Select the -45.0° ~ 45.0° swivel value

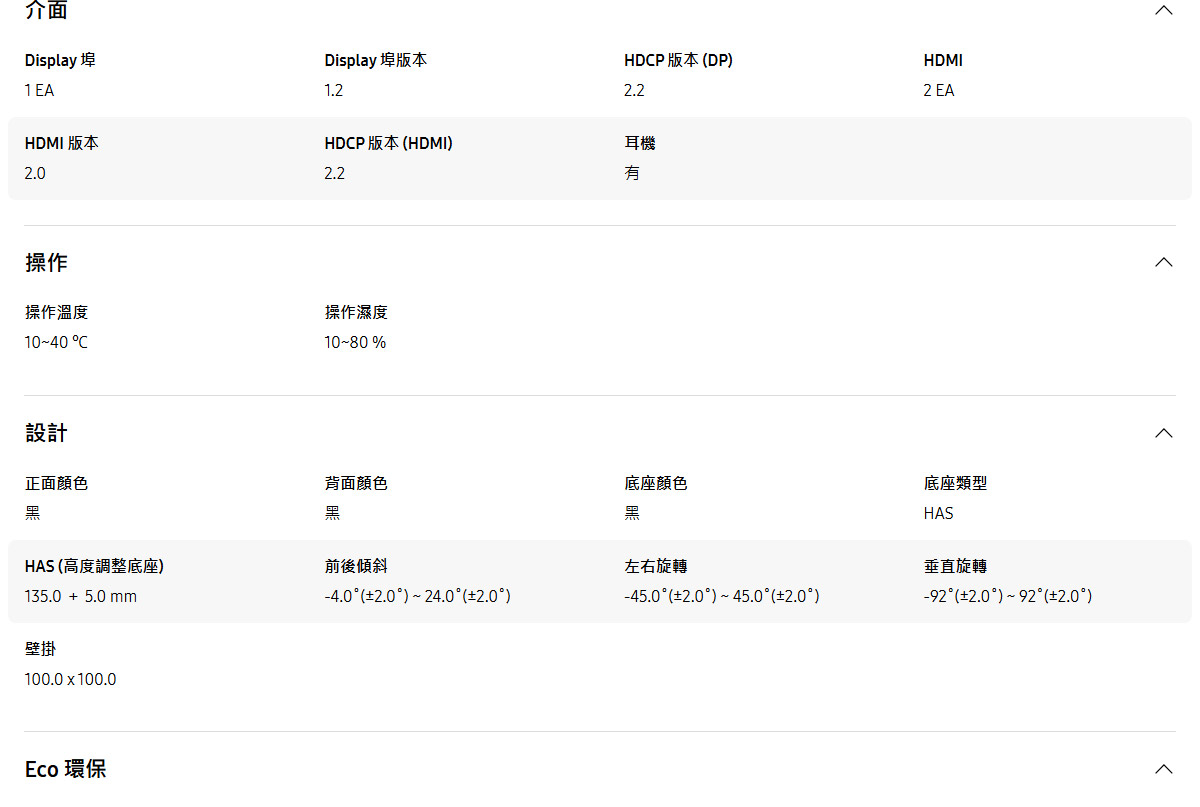(x=722, y=596)
